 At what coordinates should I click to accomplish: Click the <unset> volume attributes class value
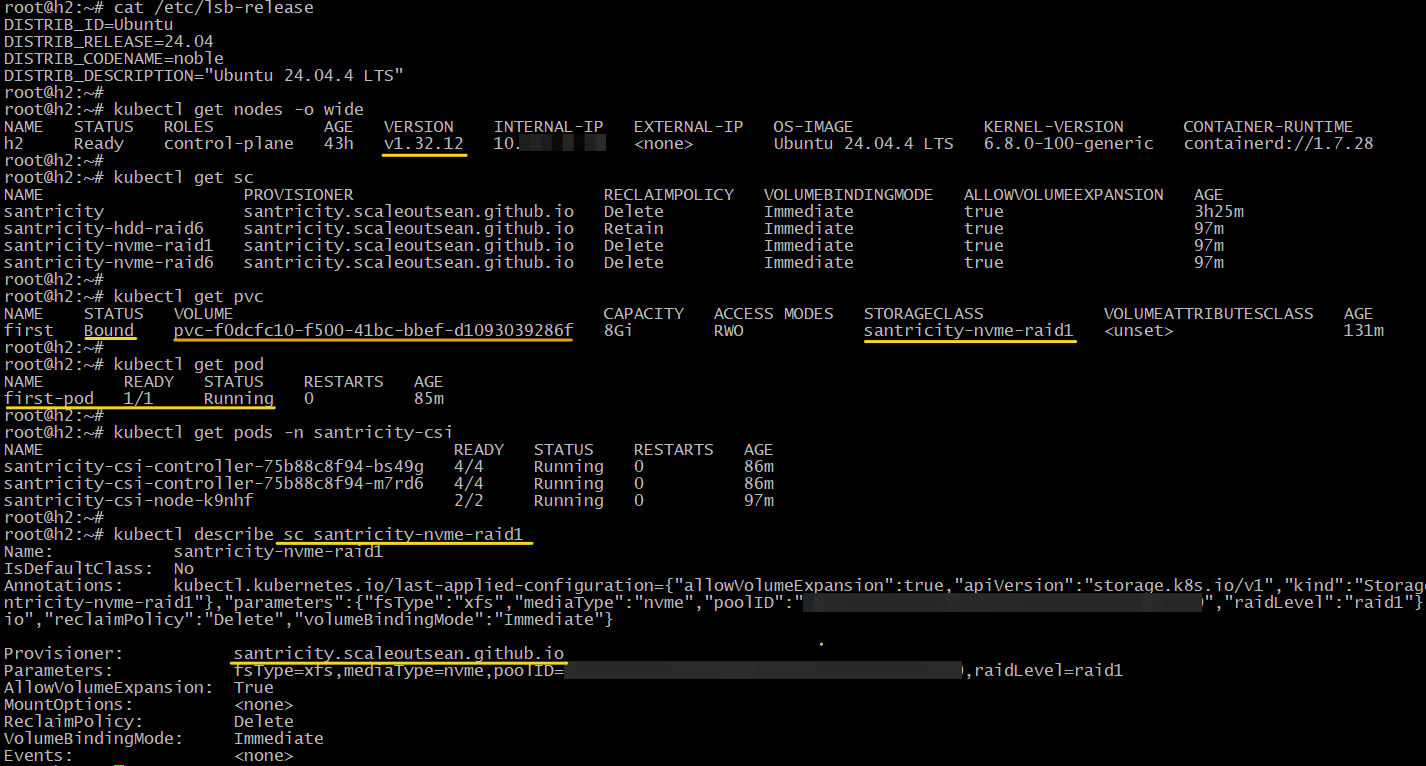coord(1139,331)
